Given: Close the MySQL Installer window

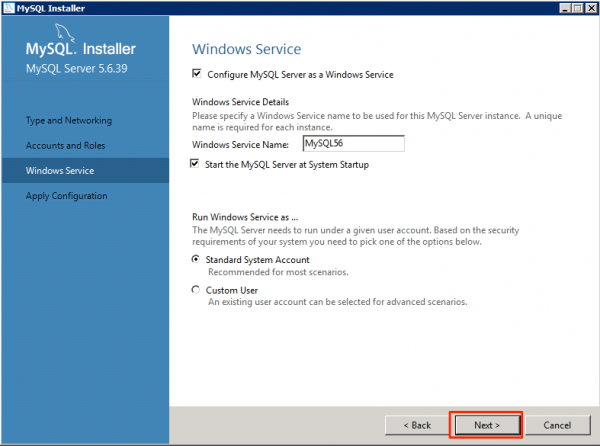Looking at the screenshot, I should point(591,8).
